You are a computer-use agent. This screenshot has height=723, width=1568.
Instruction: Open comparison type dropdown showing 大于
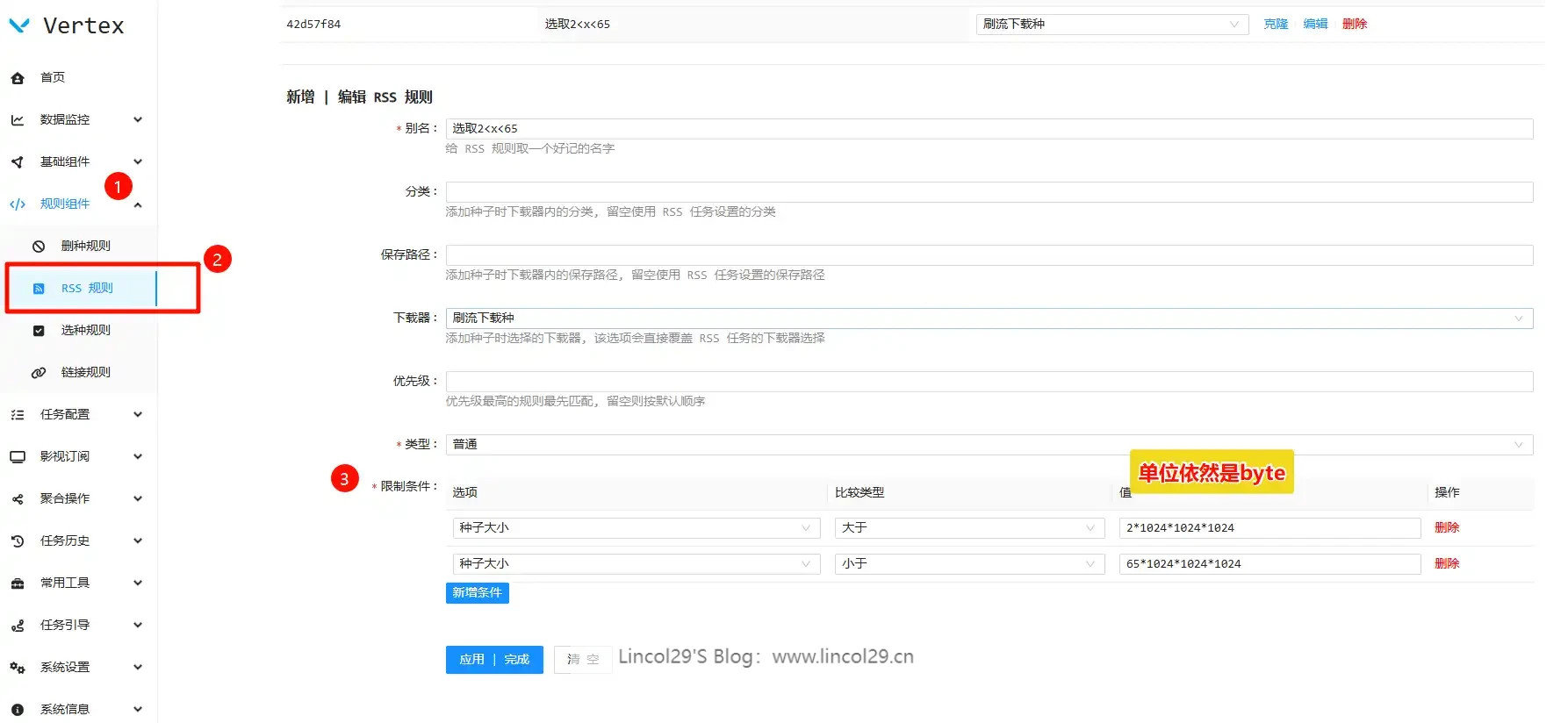(968, 528)
